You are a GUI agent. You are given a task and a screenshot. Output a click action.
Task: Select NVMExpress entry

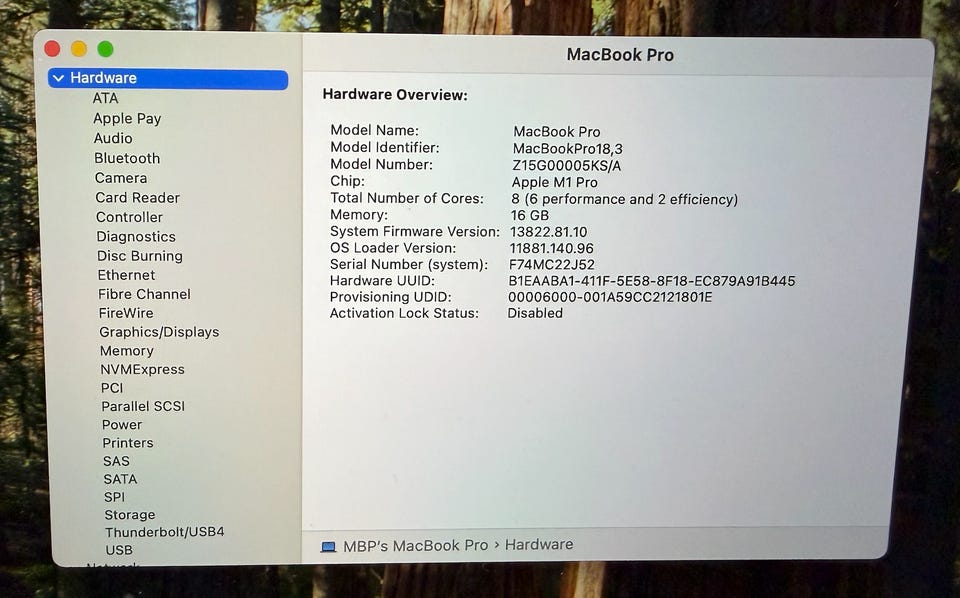point(143,370)
